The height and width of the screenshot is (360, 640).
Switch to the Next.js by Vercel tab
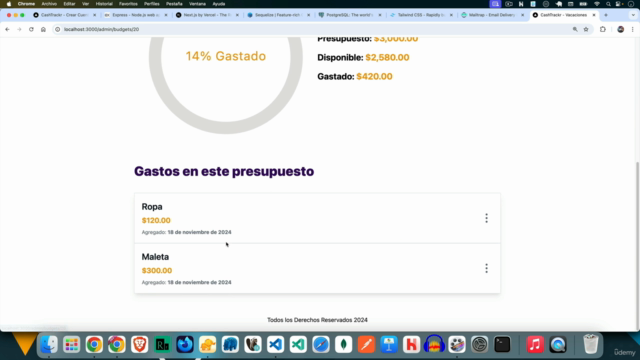tap(207, 15)
